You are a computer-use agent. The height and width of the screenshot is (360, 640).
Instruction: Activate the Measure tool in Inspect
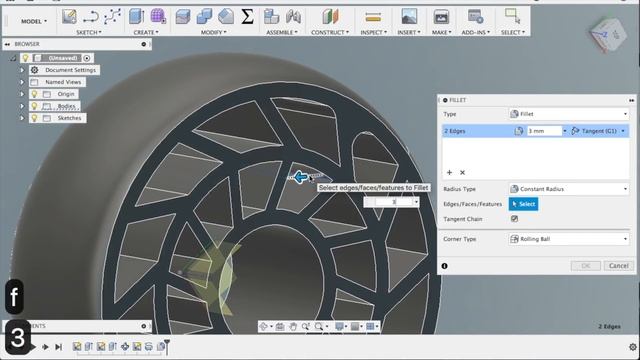coord(373,17)
